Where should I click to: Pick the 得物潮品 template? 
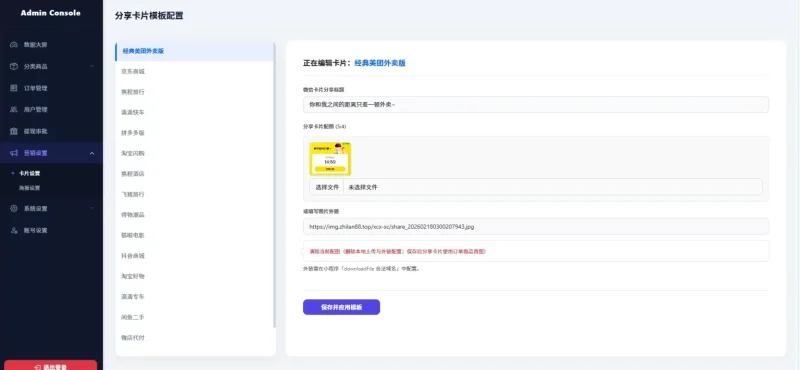point(194,215)
